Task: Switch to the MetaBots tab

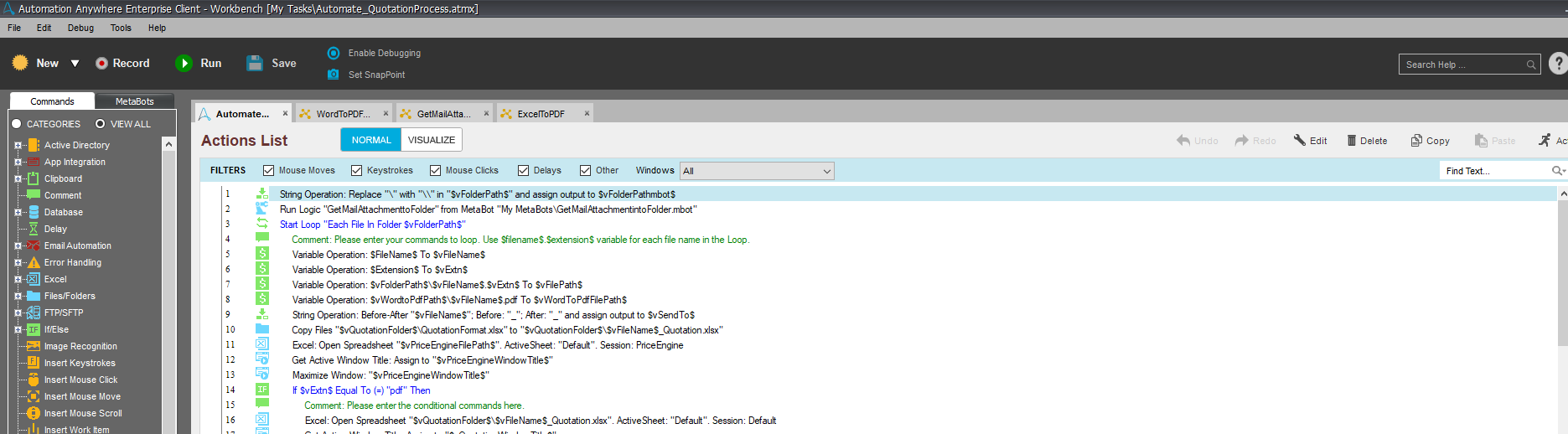Action: [x=134, y=101]
